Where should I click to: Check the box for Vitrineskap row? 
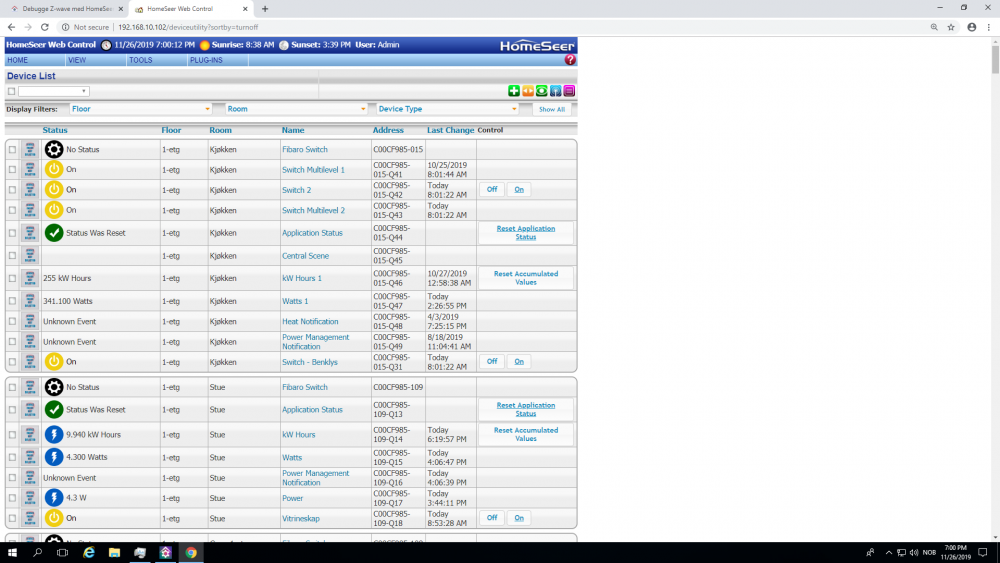click(13, 518)
